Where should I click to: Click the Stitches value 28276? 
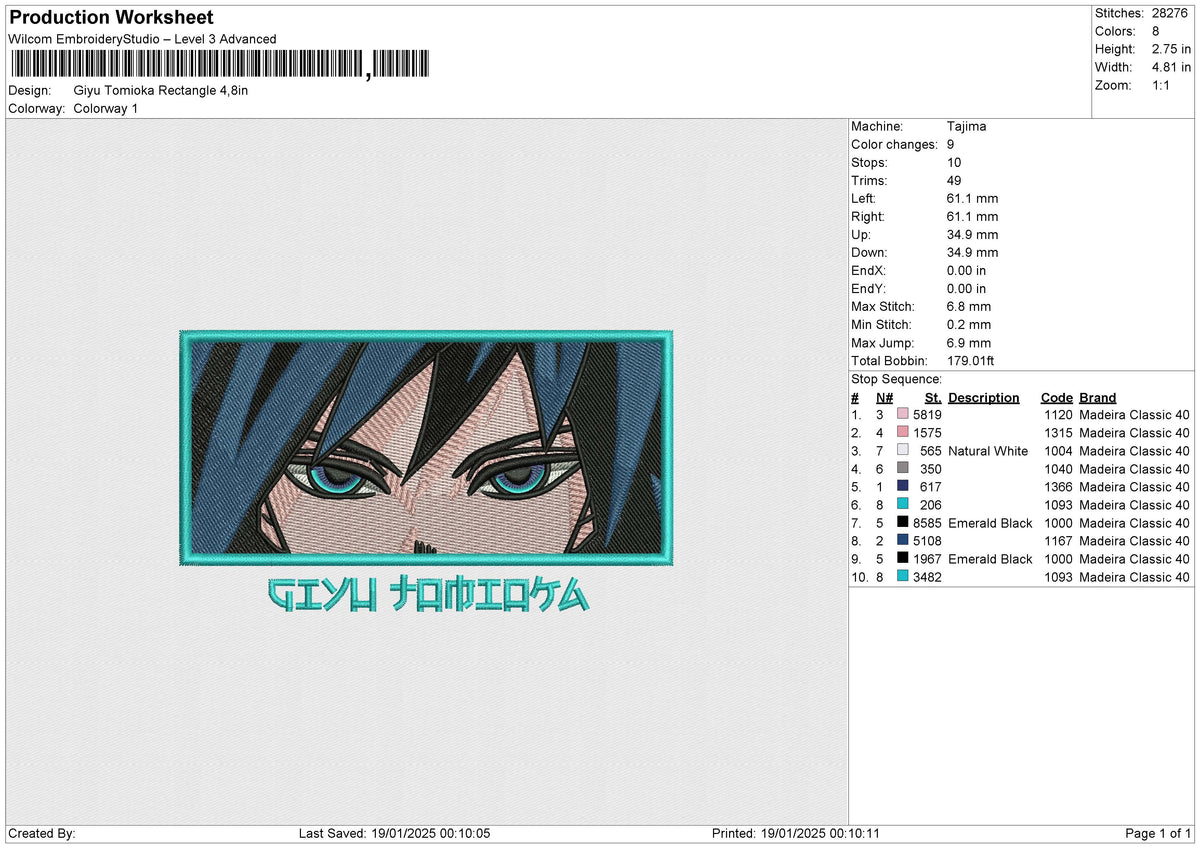click(x=1172, y=13)
